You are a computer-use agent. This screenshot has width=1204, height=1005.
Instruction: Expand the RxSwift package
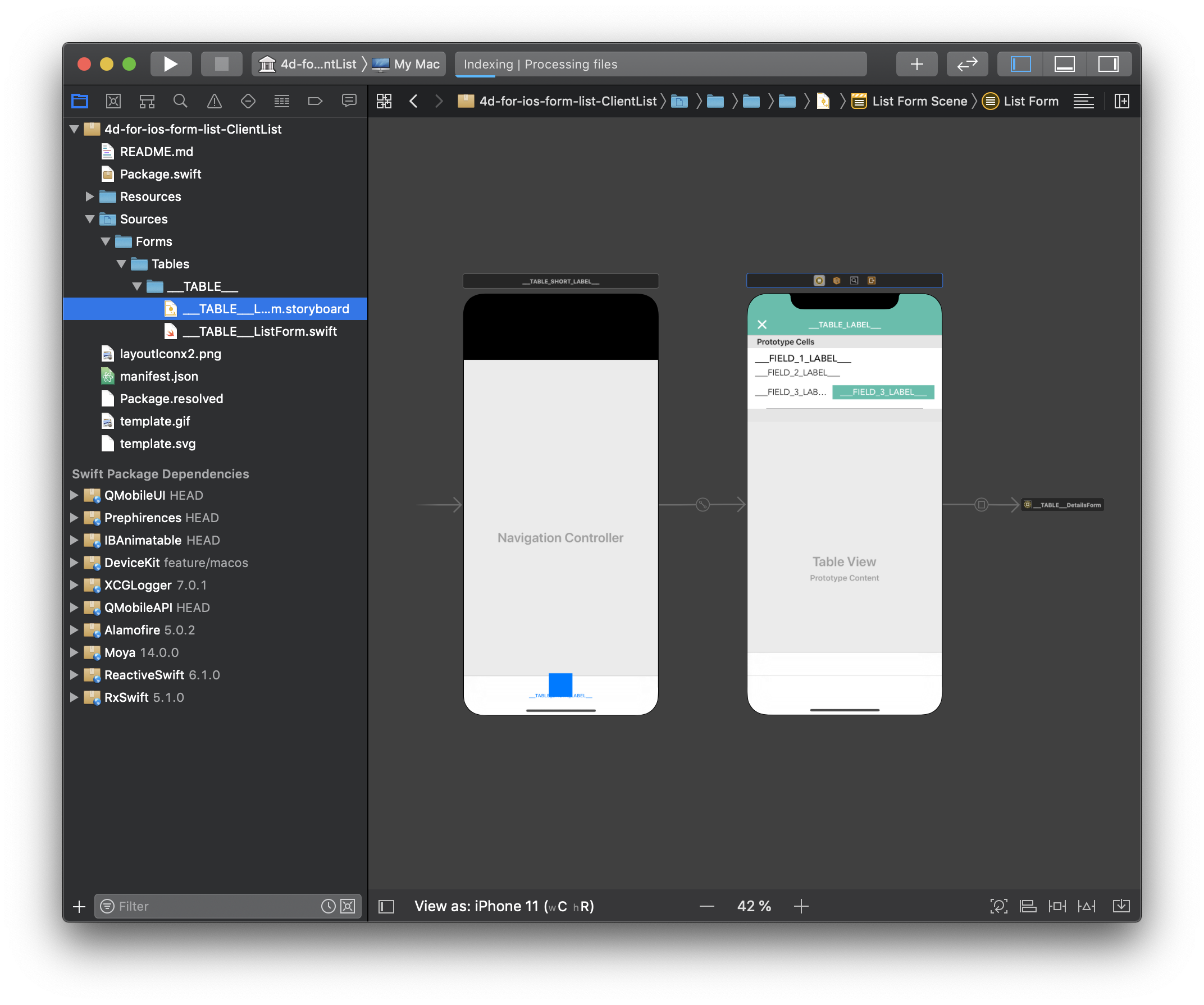74,698
